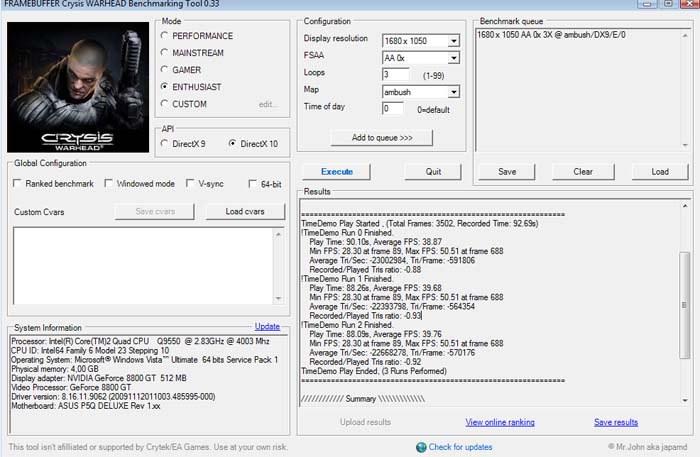Click the Physical memory 4,00 GB line

tap(55, 369)
